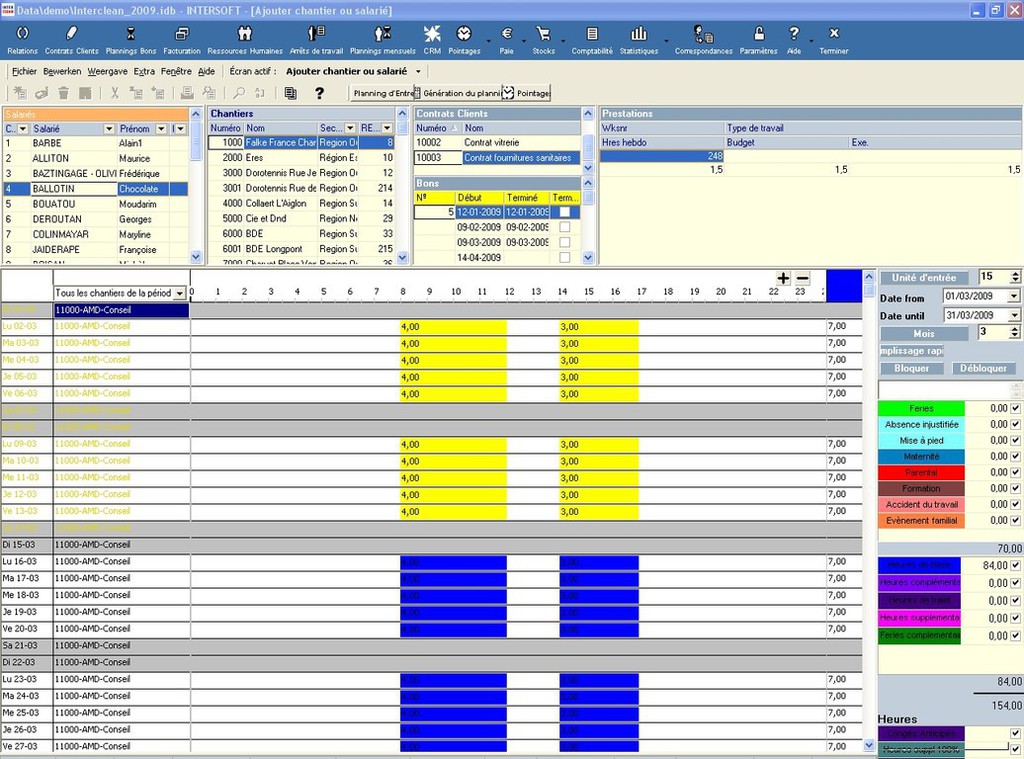1024x759 pixels.
Task: Expand the Date from dropdown
Action: point(1014,297)
